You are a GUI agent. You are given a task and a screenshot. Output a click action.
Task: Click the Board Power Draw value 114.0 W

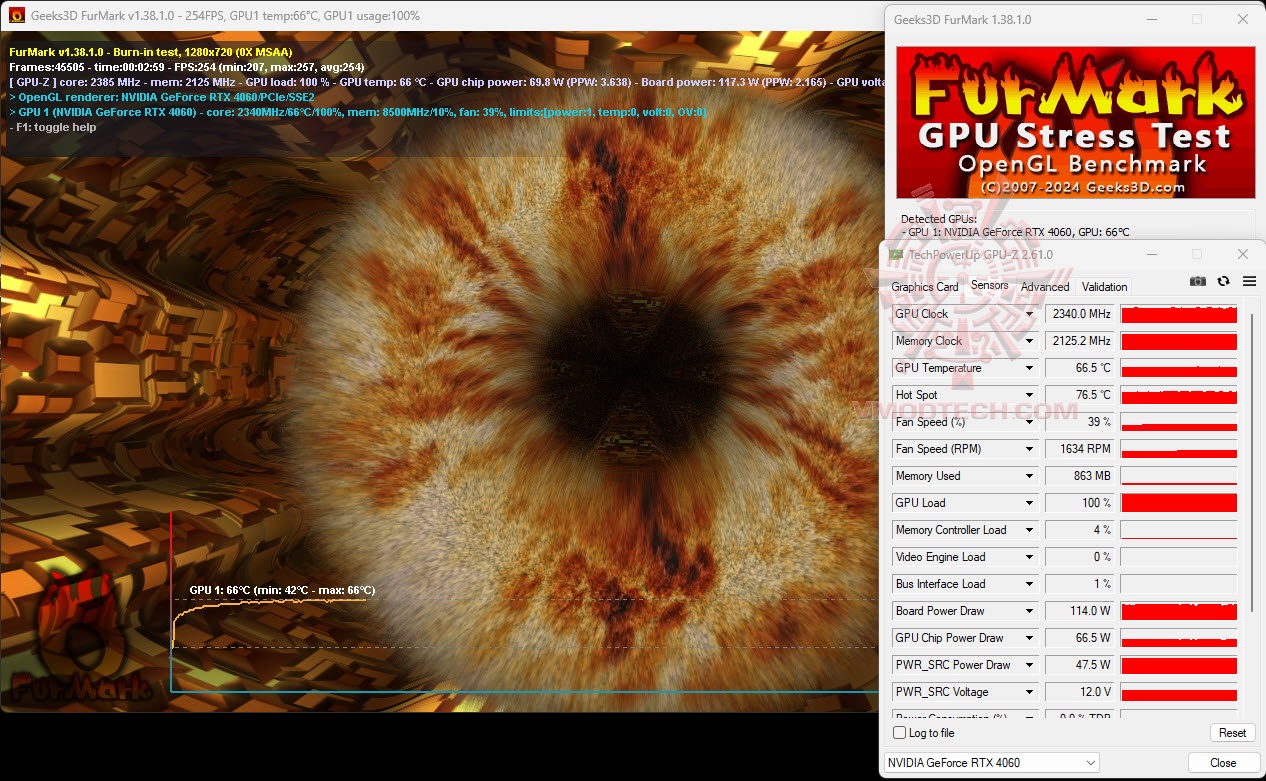(x=1080, y=611)
